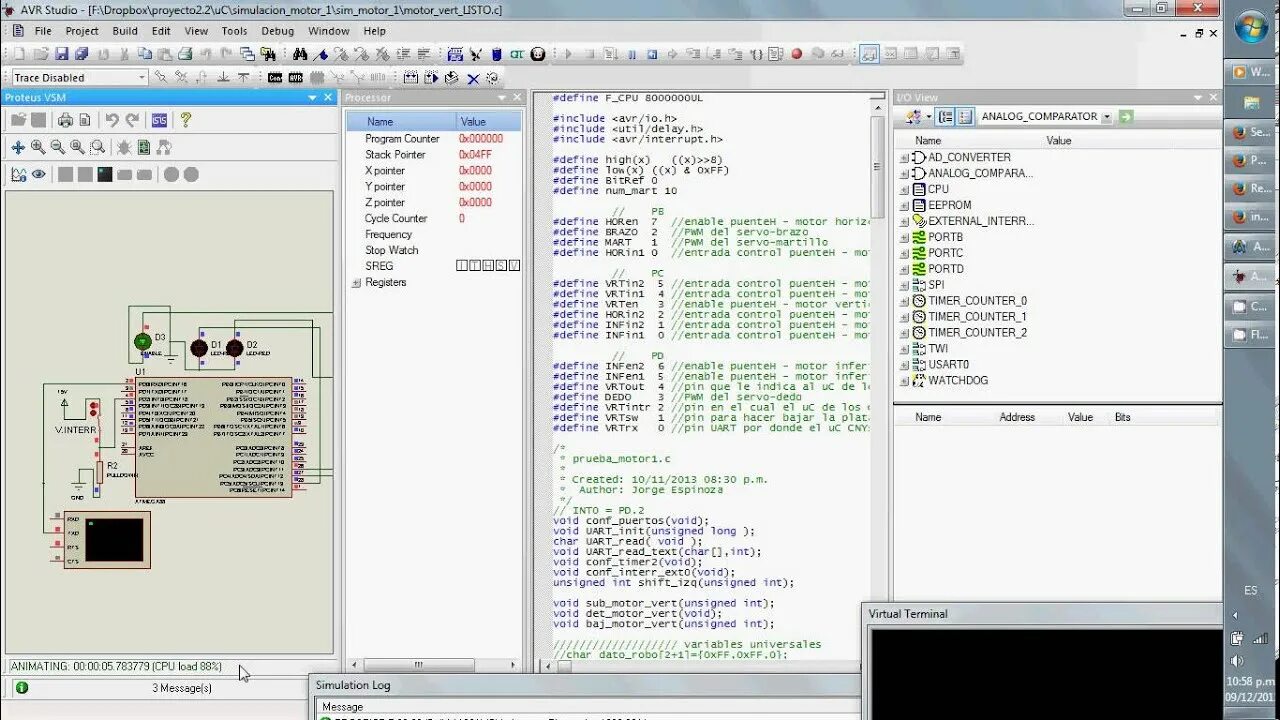
Task: Click the green arrow icon in I/O View
Action: (1126, 116)
